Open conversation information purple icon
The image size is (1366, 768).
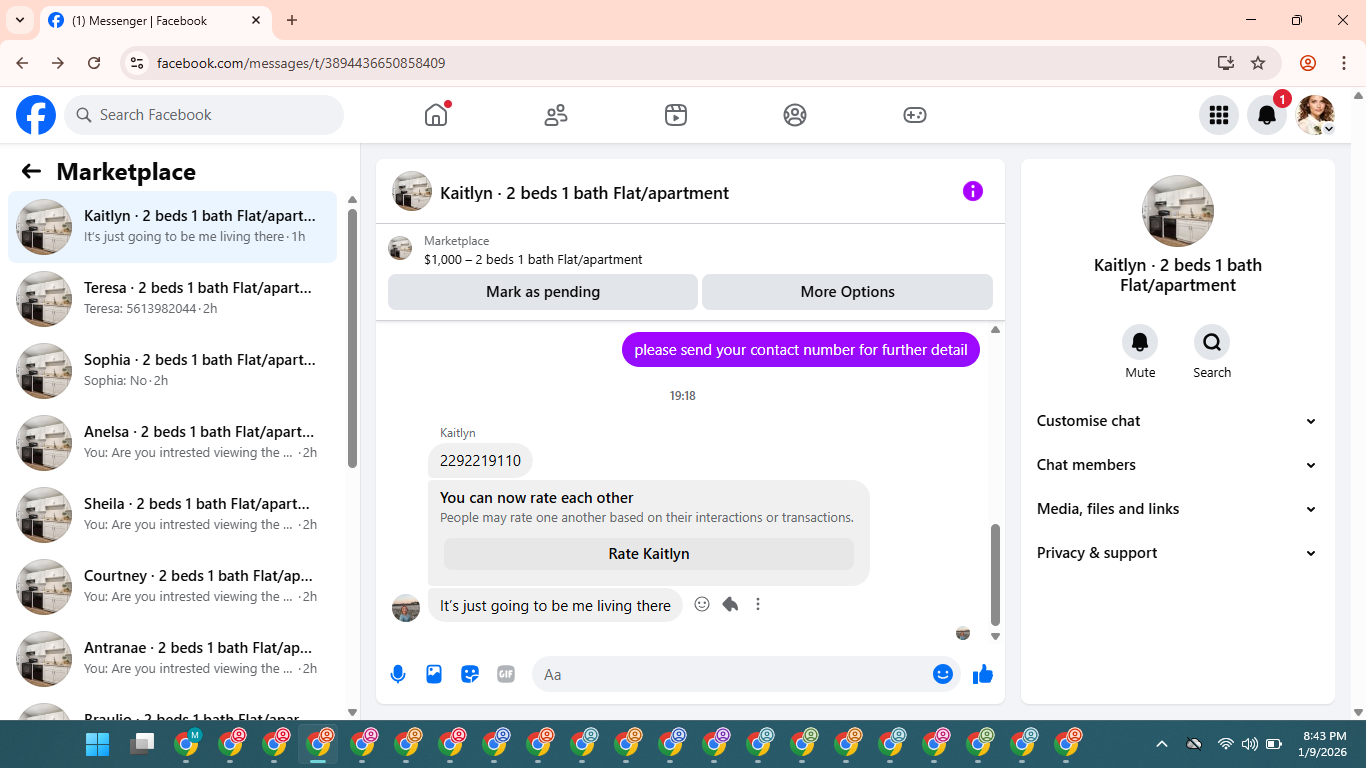point(973,191)
